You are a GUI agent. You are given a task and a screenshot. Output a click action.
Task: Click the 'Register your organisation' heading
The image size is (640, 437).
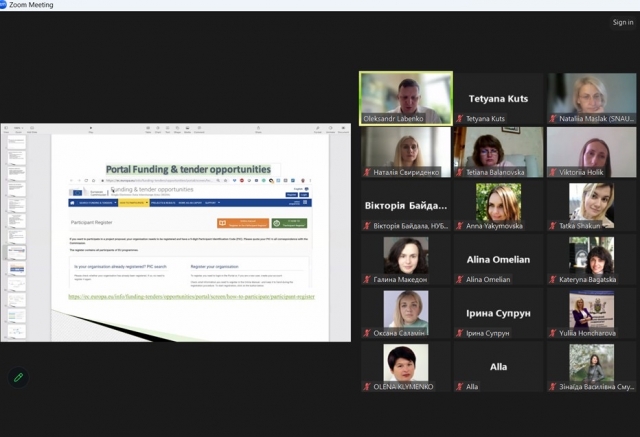[x=215, y=266]
